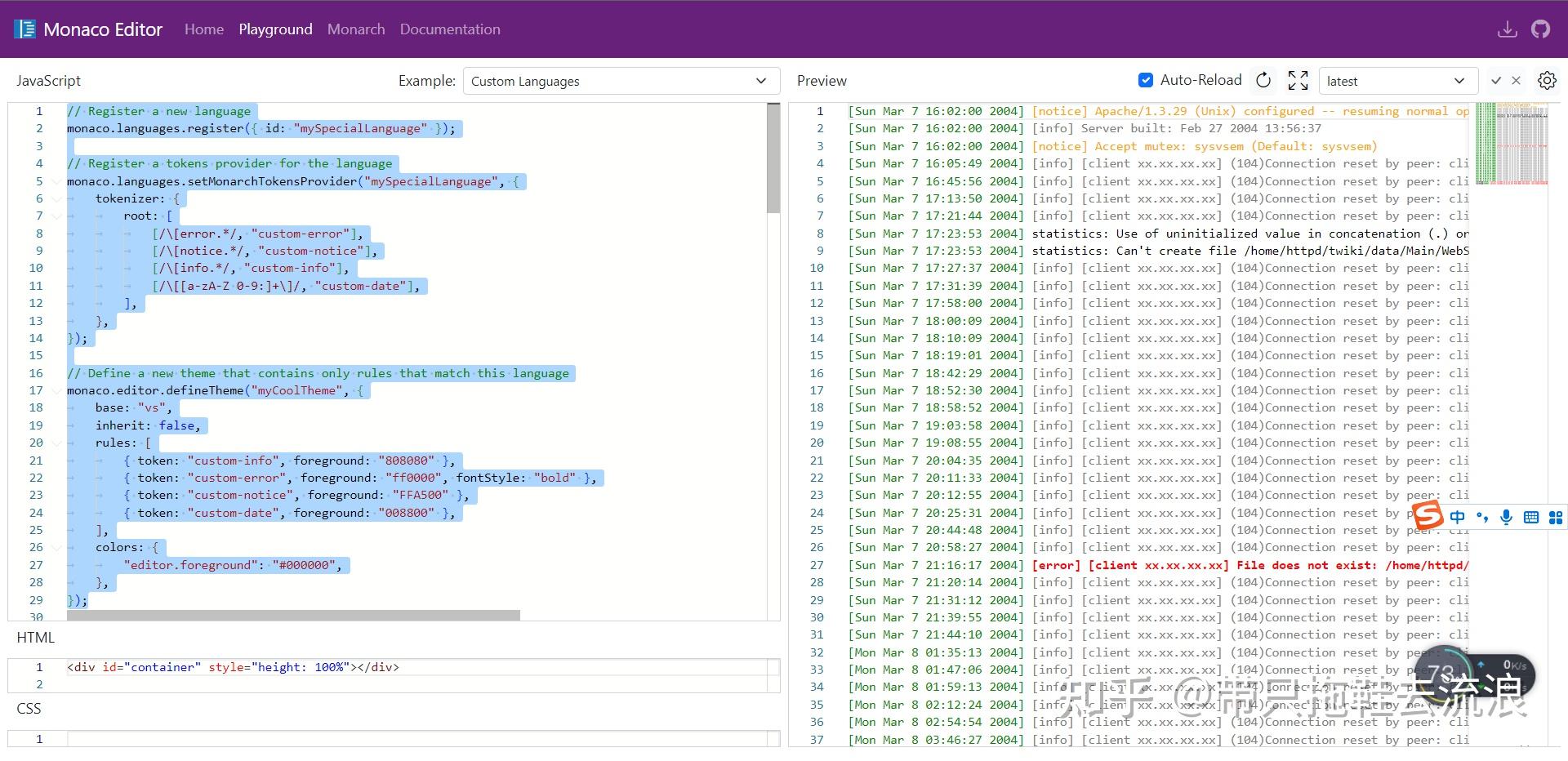1568x761 pixels.
Task: Collapse the tokenizer fold at line 6
Action: tap(56, 198)
